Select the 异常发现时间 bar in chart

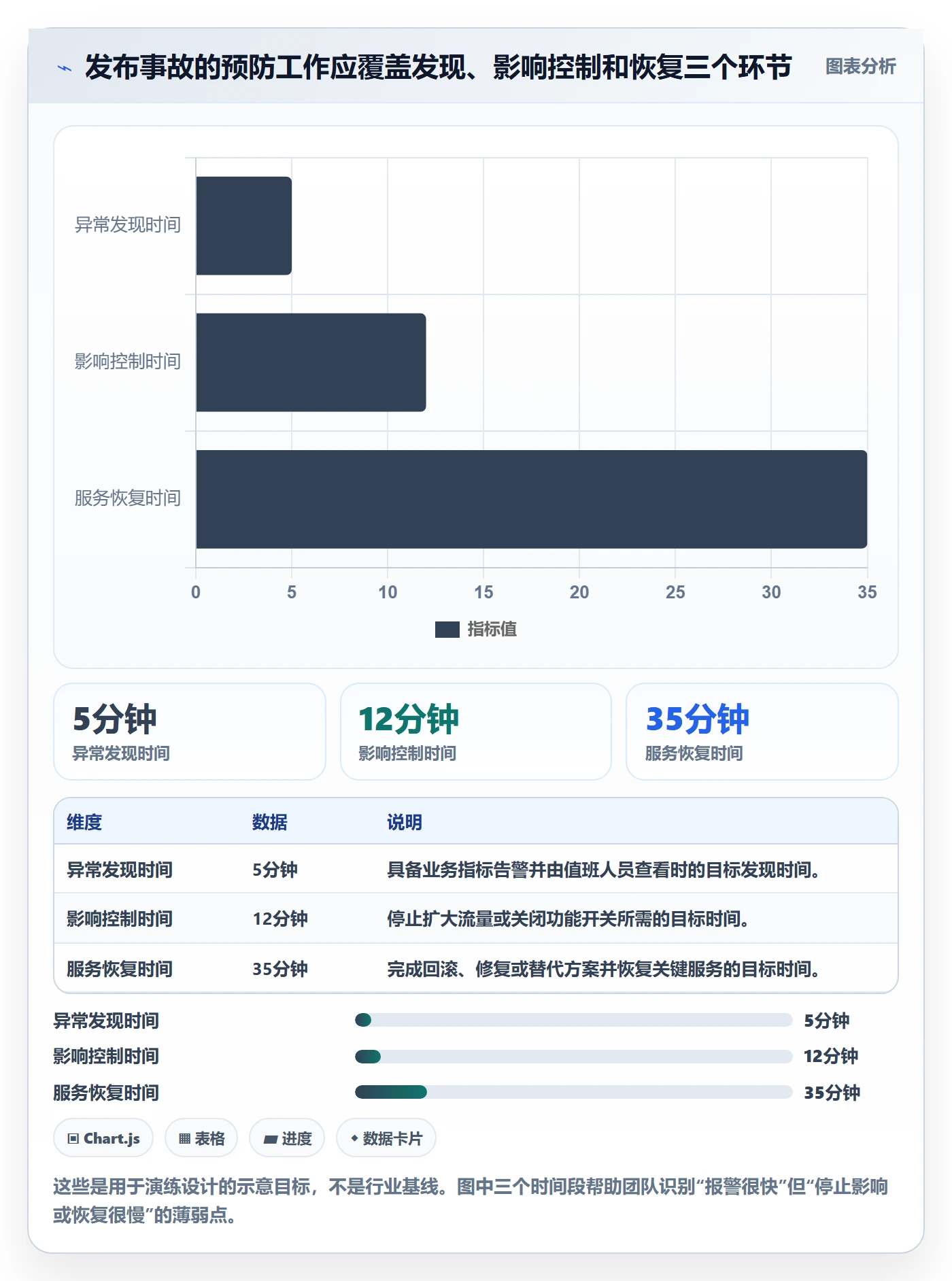[244, 226]
